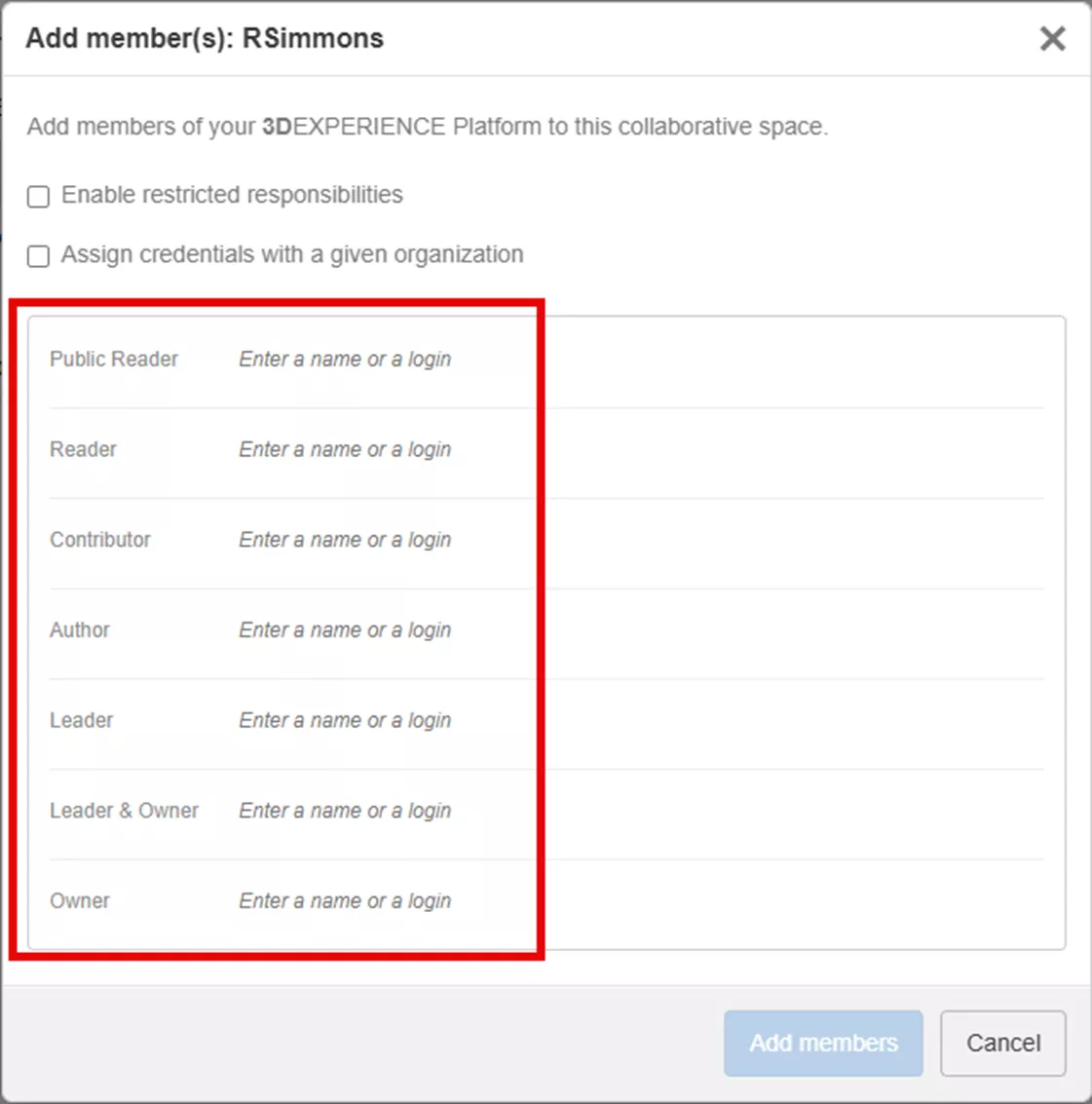Select the Author role label

[x=80, y=630]
